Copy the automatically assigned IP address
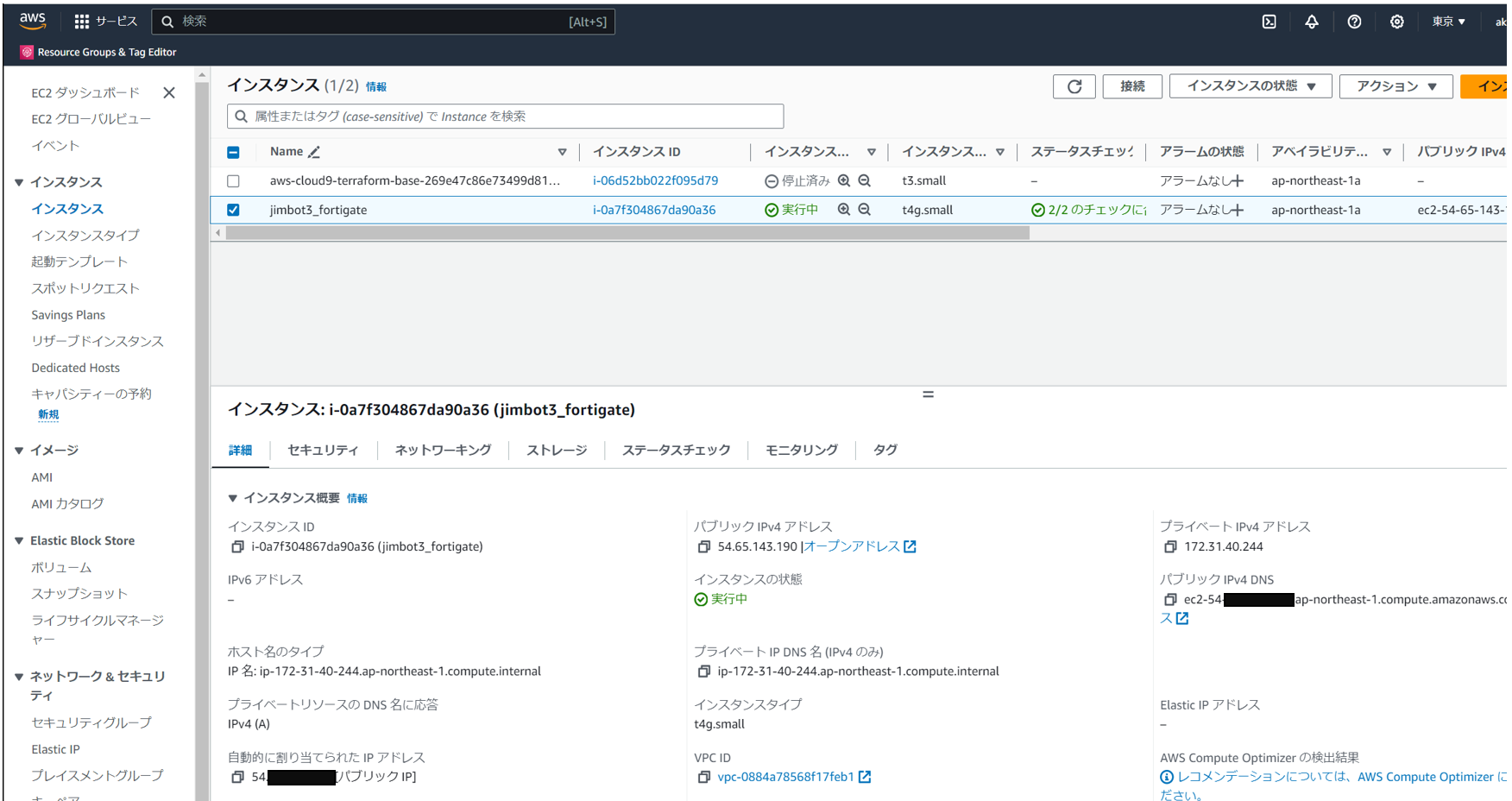Image resolution: width=1512 pixels, height=801 pixels. pyautogui.click(x=237, y=778)
